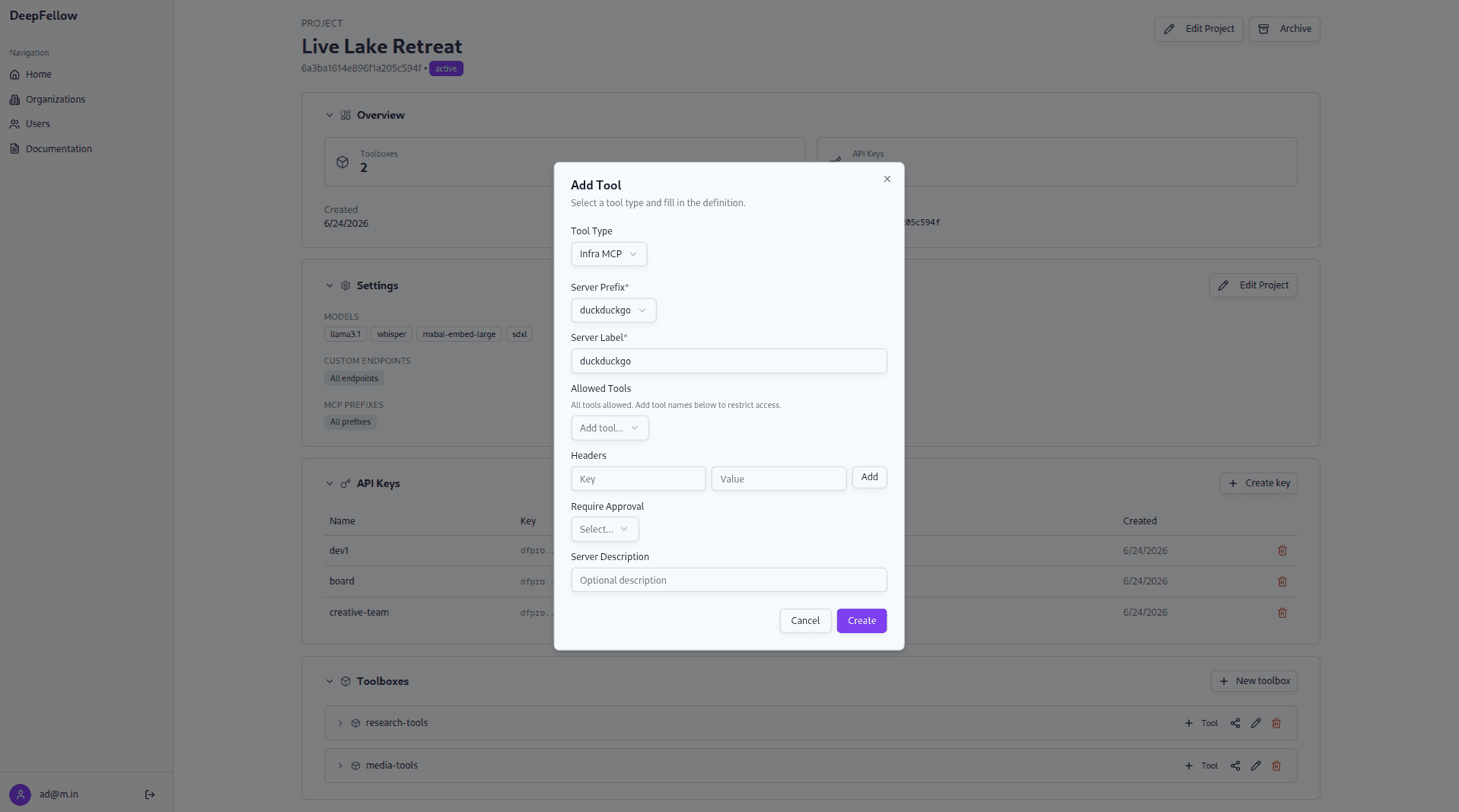Viewport: 1459px width, 812px height.
Task: Collapse the Settings section chevron
Action: [330, 286]
